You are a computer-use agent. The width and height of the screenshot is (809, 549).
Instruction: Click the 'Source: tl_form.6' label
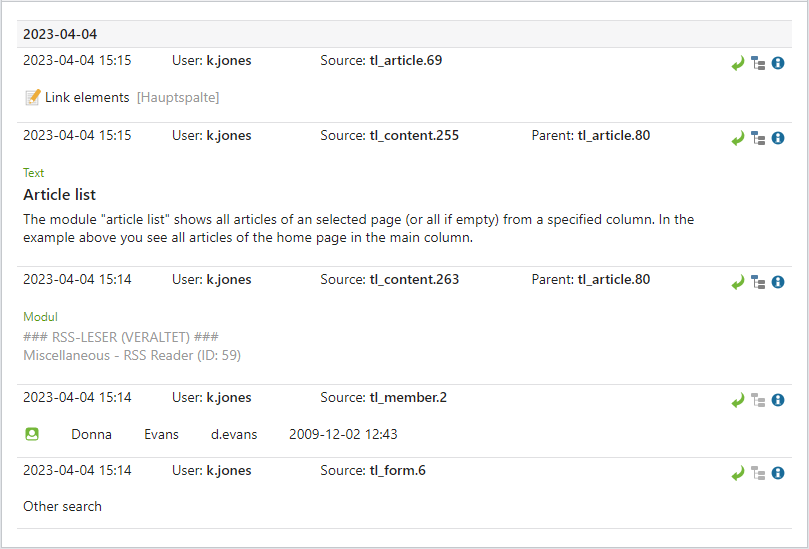click(373, 470)
